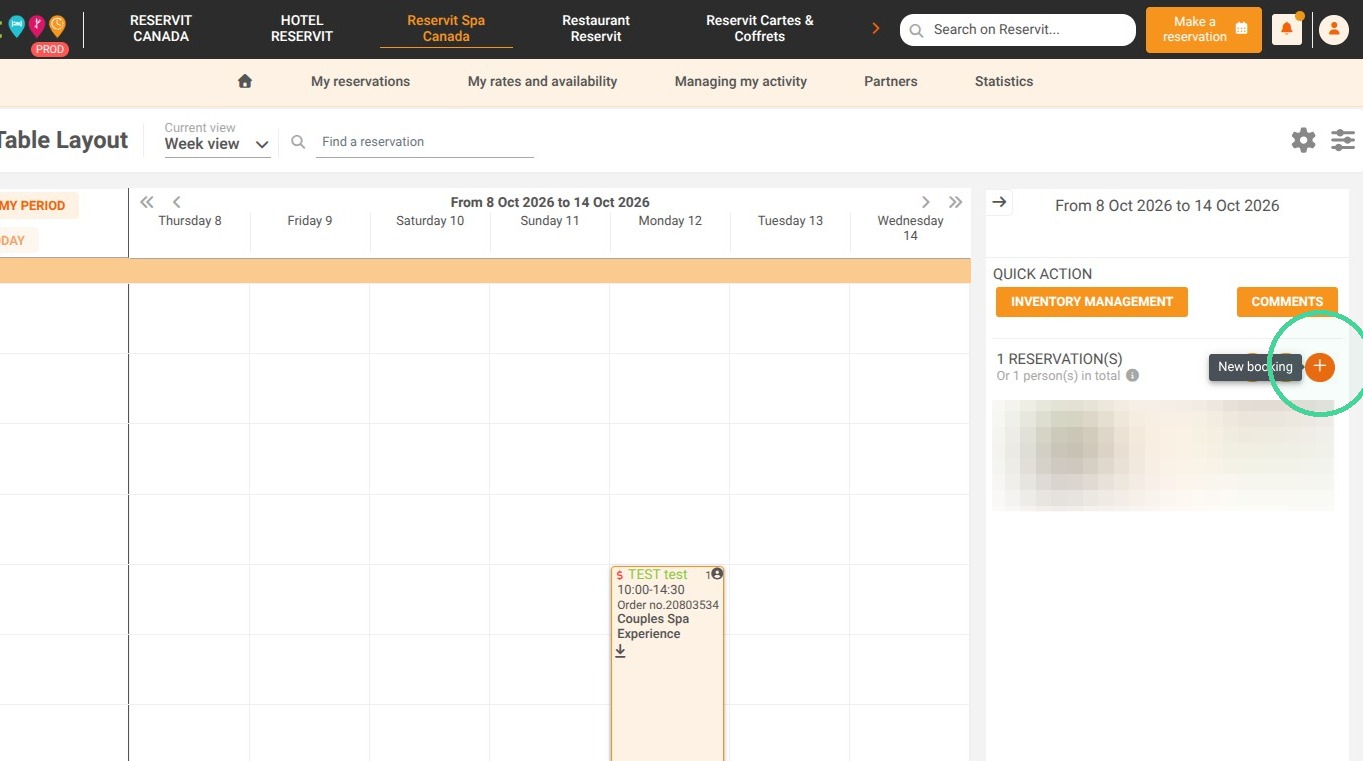Viewport: 1363px width, 761px height.
Task: Click the dollar icon on TEST test reservation
Action: (620, 575)
